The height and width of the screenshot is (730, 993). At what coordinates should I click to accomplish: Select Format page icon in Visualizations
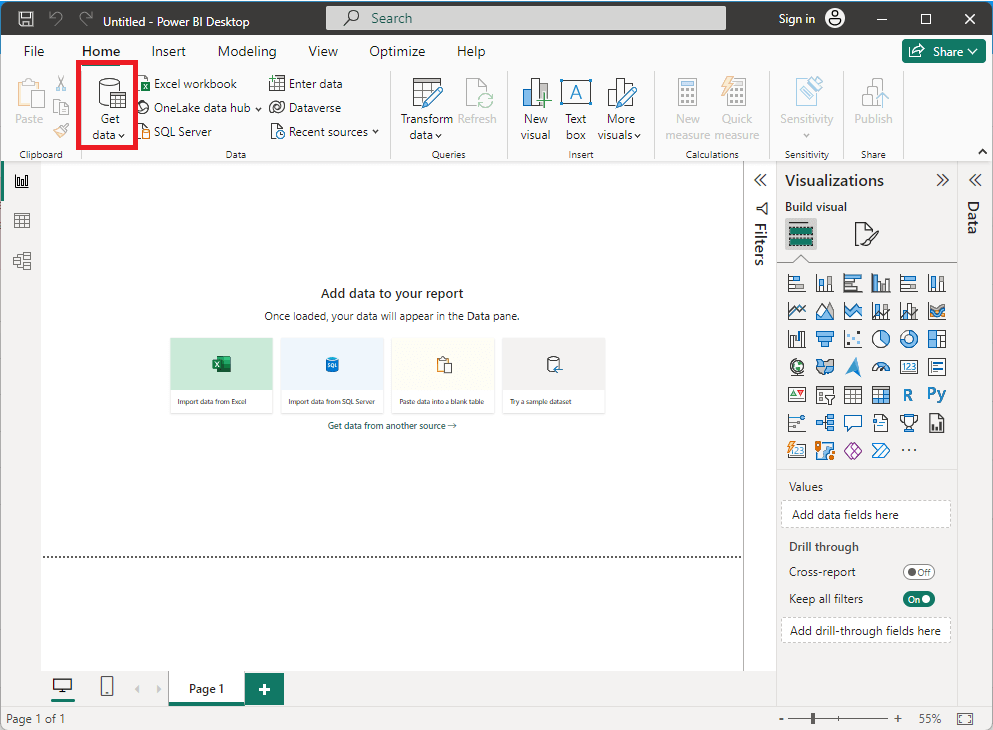(x=866, y=234)
